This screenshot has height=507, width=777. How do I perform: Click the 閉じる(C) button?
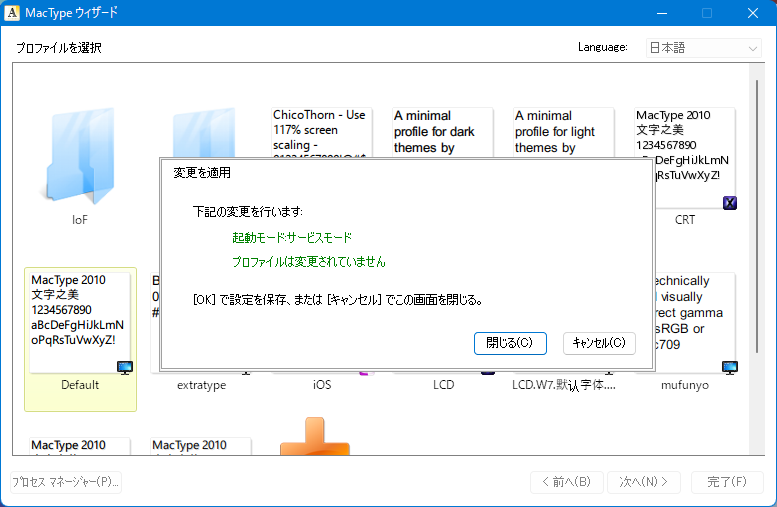pos(510,343)
